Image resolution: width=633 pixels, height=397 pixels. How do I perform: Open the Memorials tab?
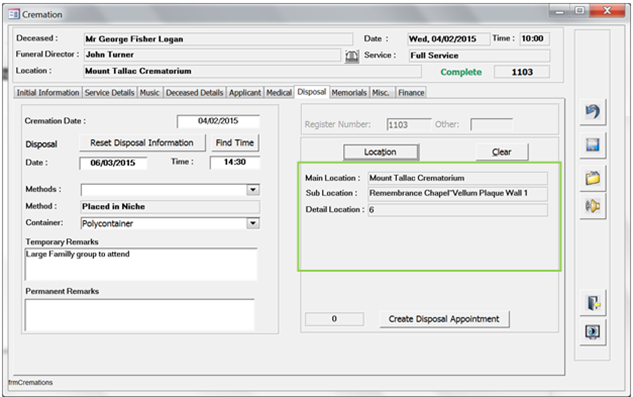click(x=349, y=92)
